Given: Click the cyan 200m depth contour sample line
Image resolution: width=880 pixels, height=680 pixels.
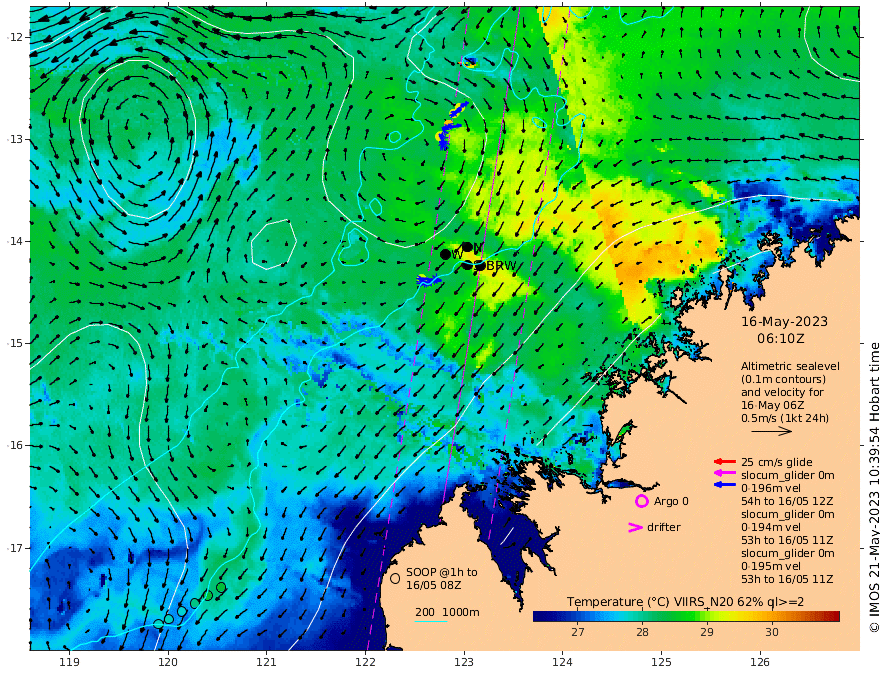Looking at the screenshot, I should 431,622.
